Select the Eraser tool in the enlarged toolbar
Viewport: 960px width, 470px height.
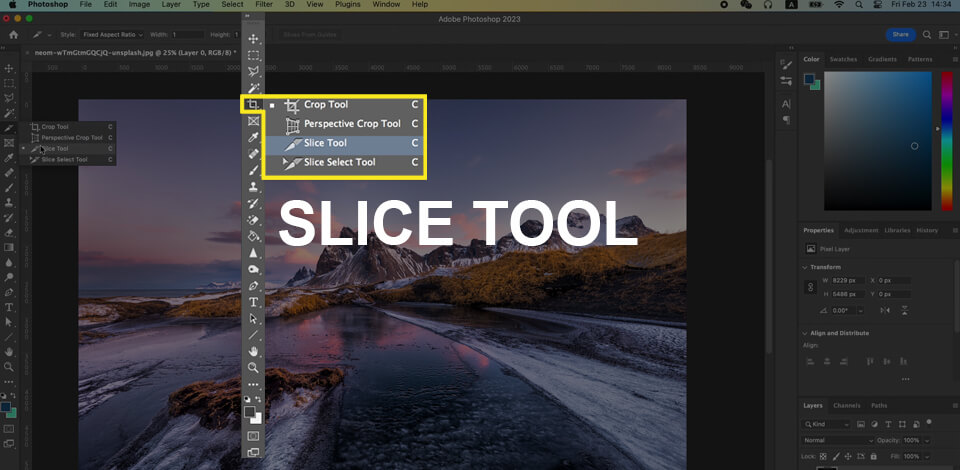pyautogui.click(x=253, y=220)
